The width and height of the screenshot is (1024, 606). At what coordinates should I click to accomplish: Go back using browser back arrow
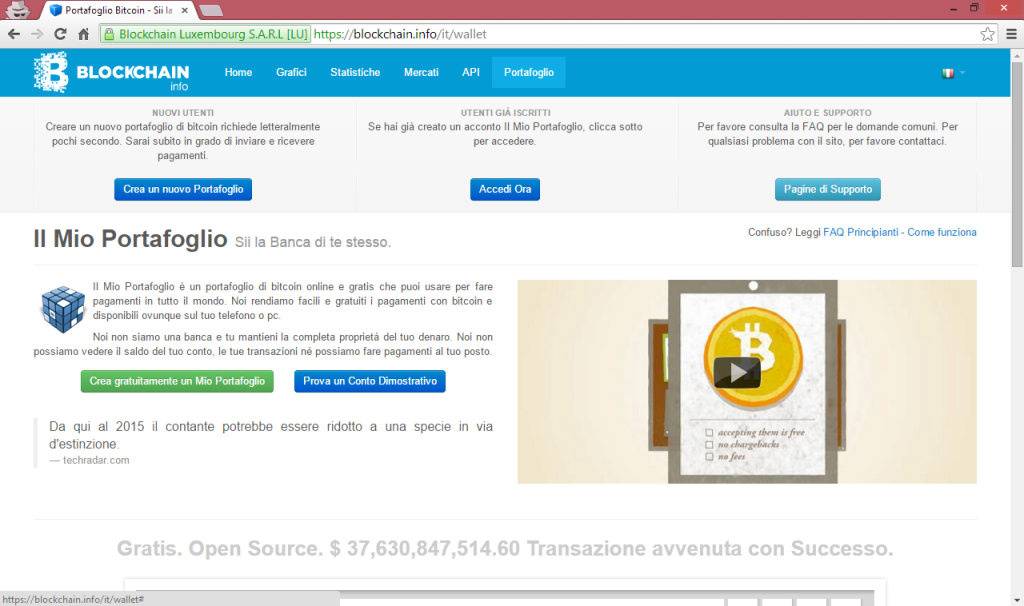(x=14, y=34)
